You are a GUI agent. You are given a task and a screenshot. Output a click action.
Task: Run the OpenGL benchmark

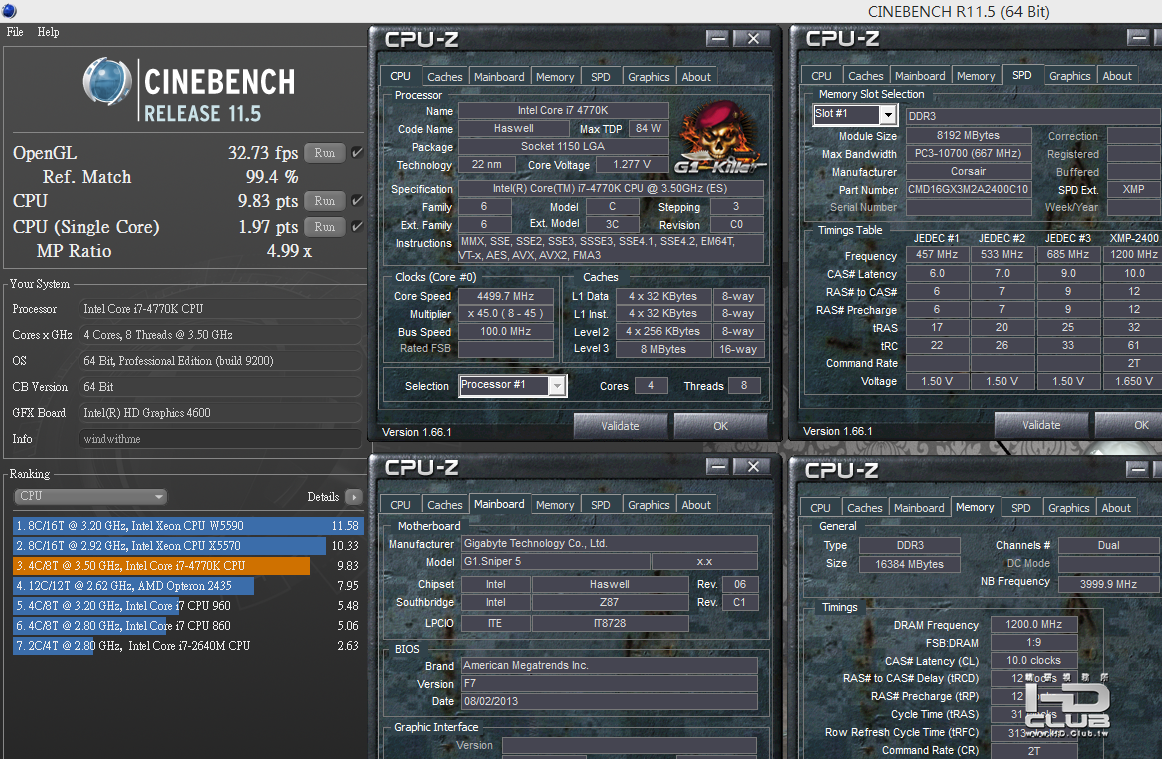coord(325,153)
